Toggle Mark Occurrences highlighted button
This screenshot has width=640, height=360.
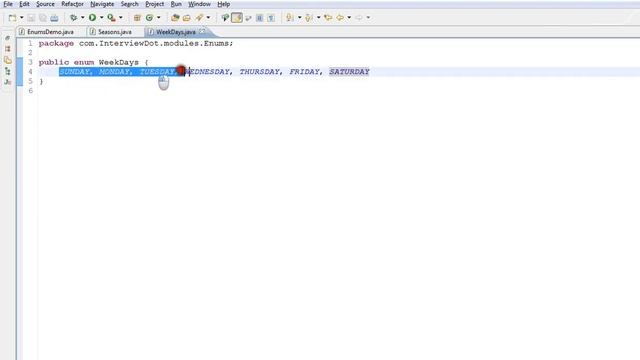point(237,18)
